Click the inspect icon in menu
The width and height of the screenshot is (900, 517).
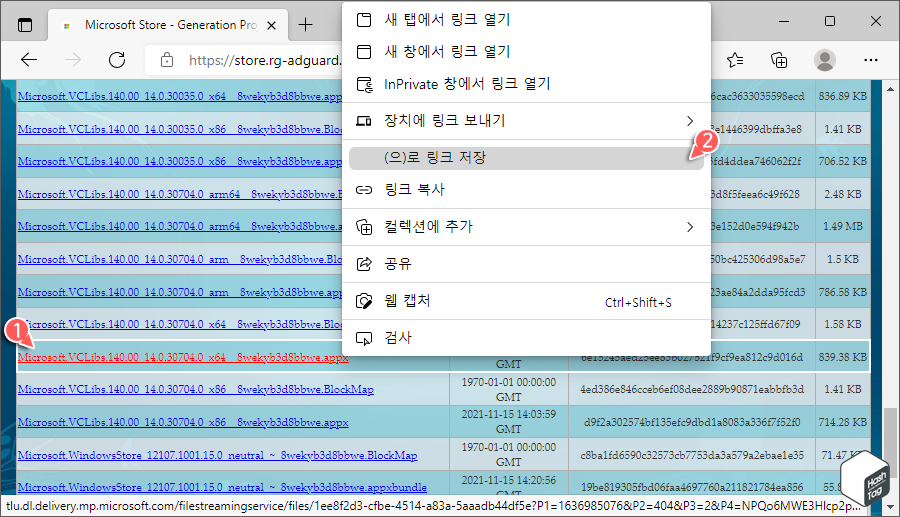[364, 339]
